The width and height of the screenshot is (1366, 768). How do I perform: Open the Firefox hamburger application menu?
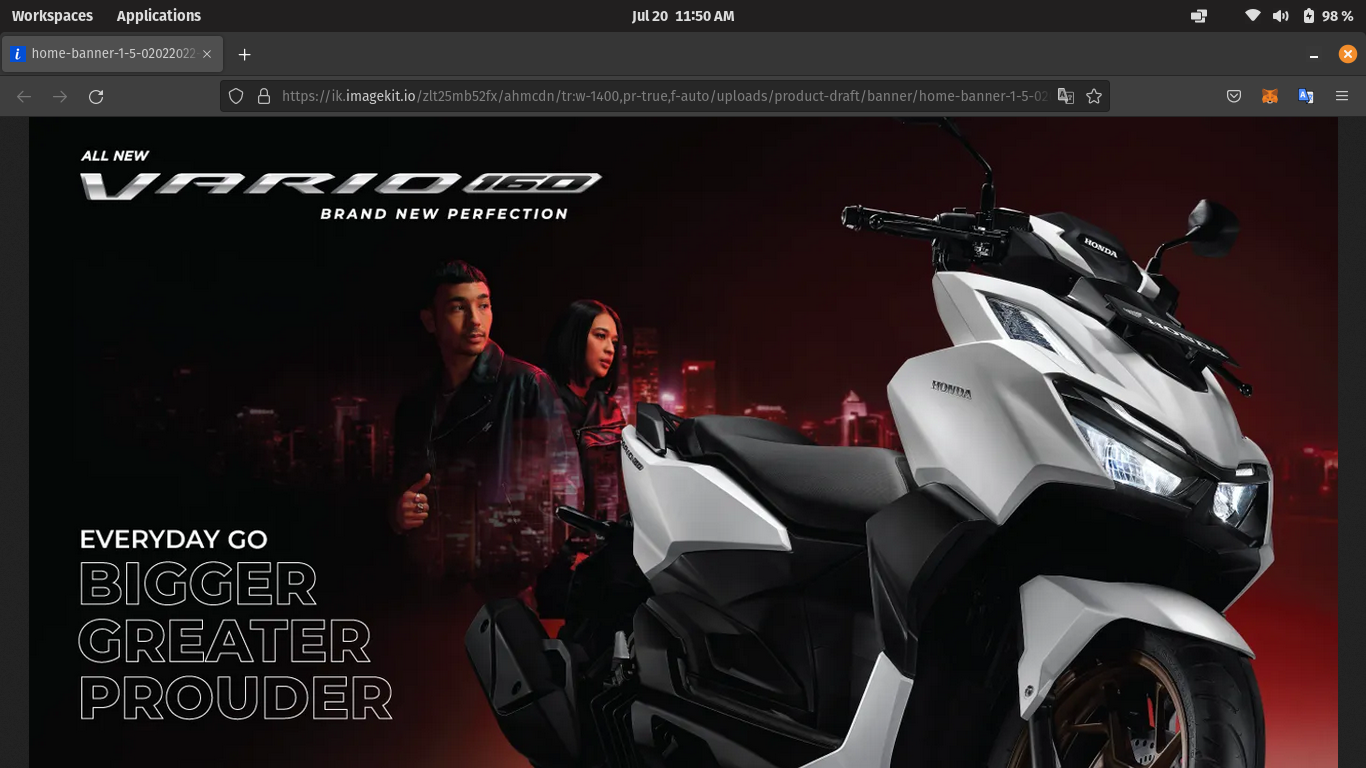1342,97
